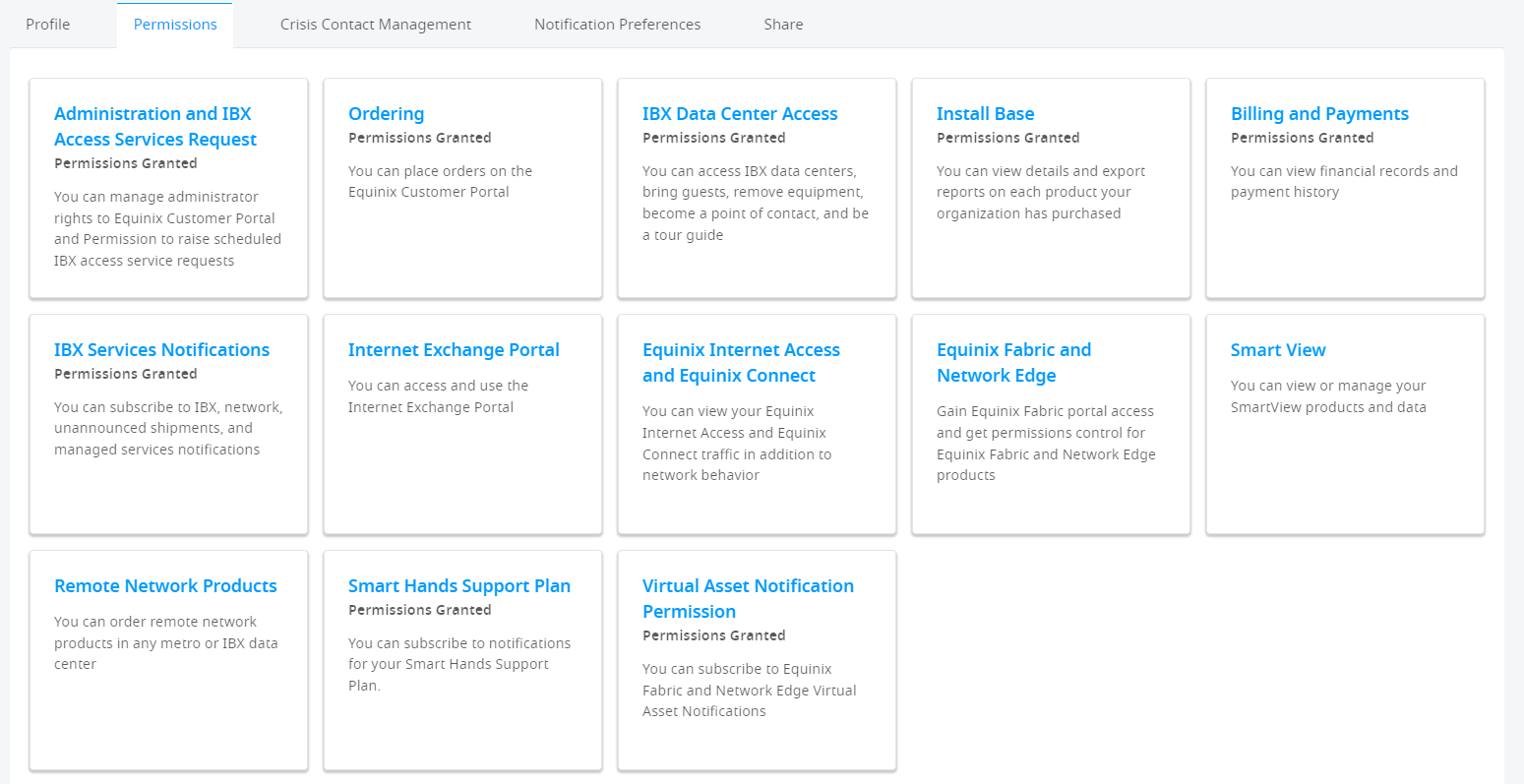This screenshot has height=784, width=1524.
Task: Click text 'You can view financial records and payment history'
Action: [x=1344, y=181]
